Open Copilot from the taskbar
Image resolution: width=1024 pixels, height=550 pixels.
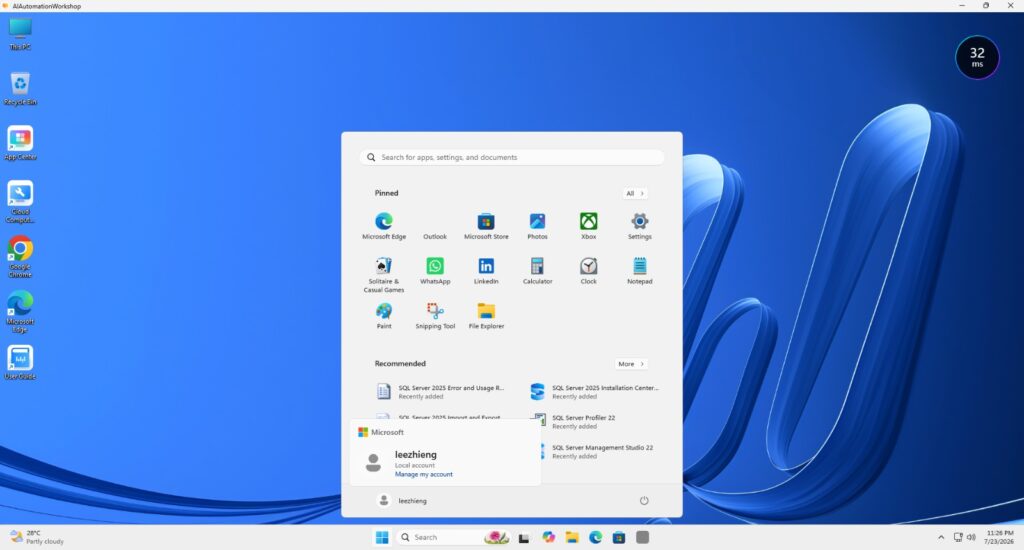[x=549, y=537]
